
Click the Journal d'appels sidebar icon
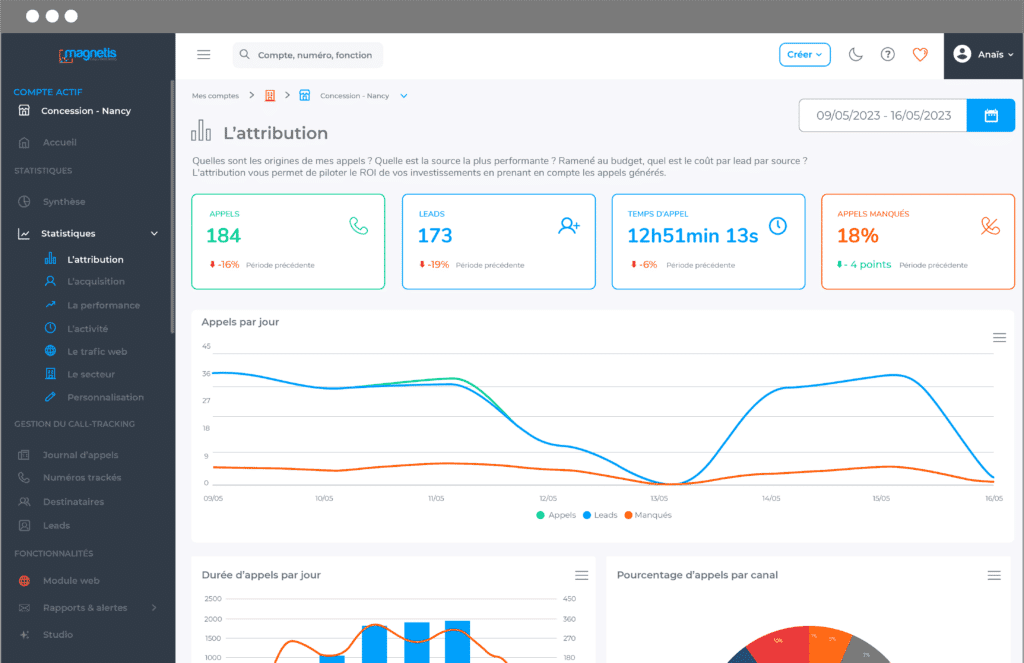24,455
